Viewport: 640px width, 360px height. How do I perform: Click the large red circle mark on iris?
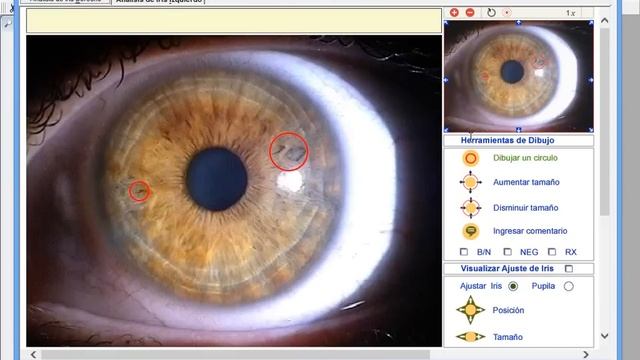pos(289,151)
